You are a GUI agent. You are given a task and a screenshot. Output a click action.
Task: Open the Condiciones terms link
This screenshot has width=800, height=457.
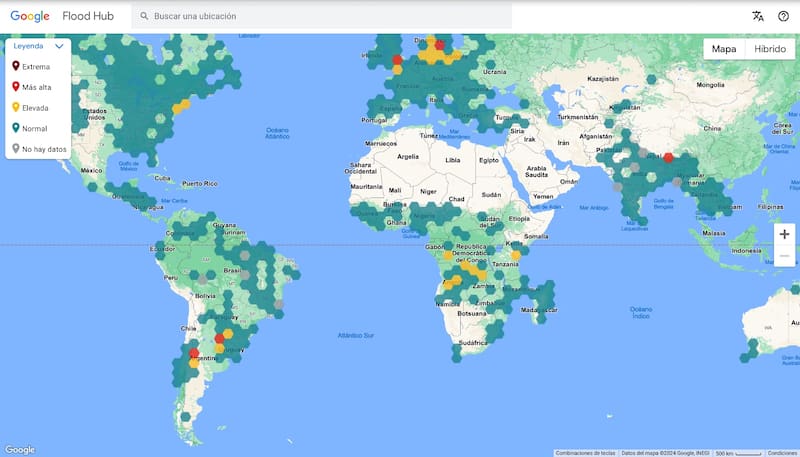pos(782,452)
